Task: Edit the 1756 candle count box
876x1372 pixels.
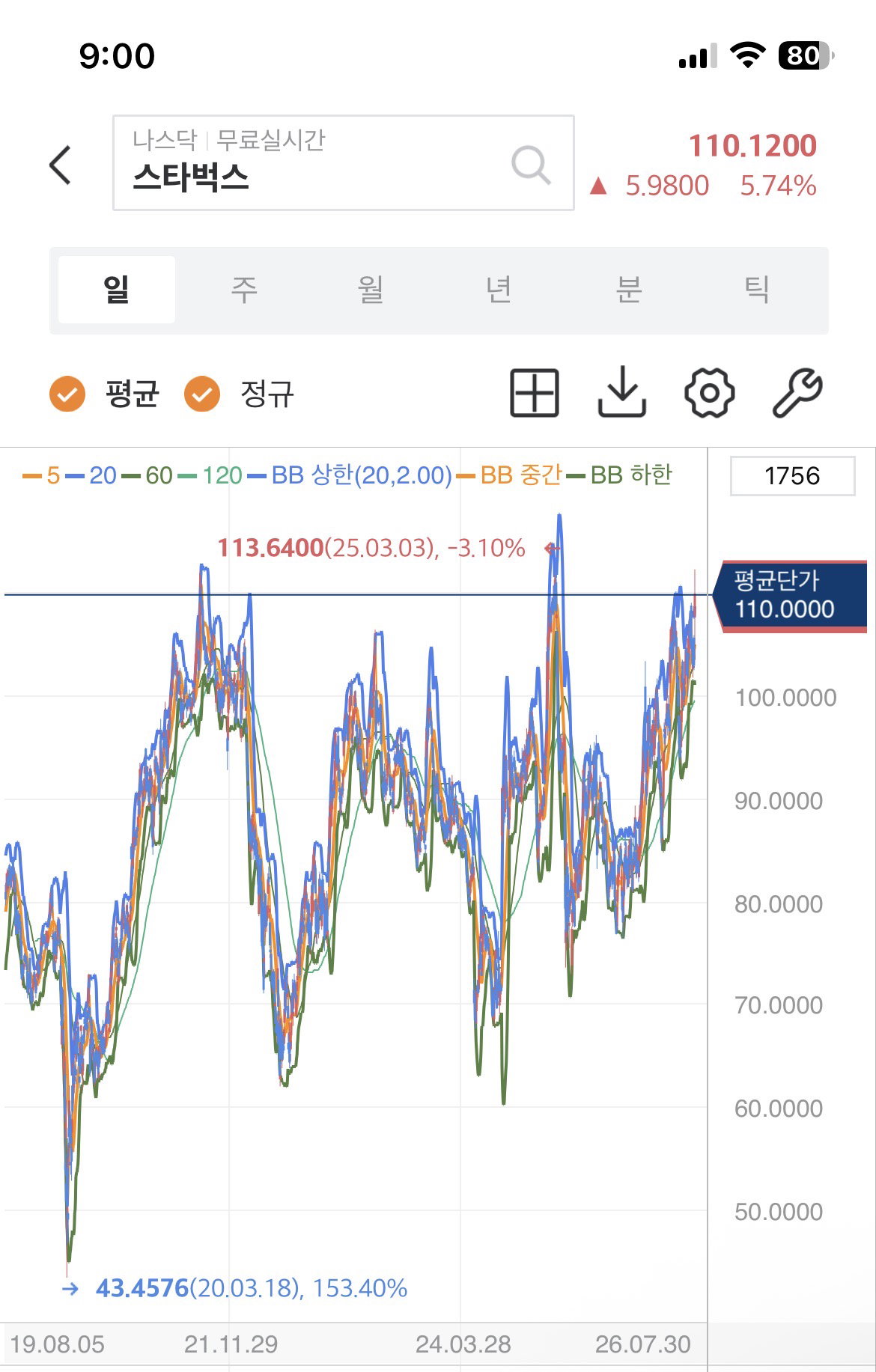Action: [792, 476]
